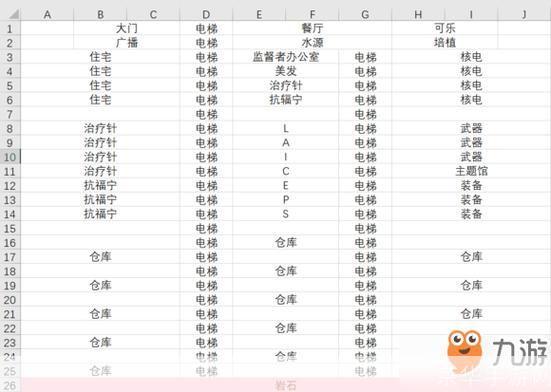This screenshot has height=392, width=551.
Task: Click 抗辐宁 cell in row 6
Action: coord(285,100)
